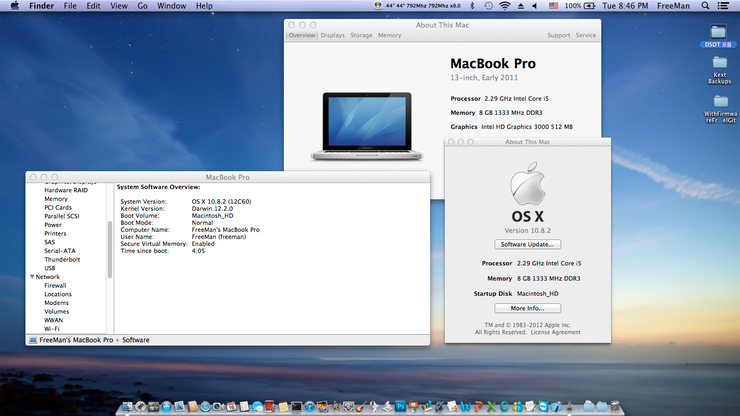This screenshot has width=740, height=416.
Task: Select the Overview tab
Action: pos(302,35)
